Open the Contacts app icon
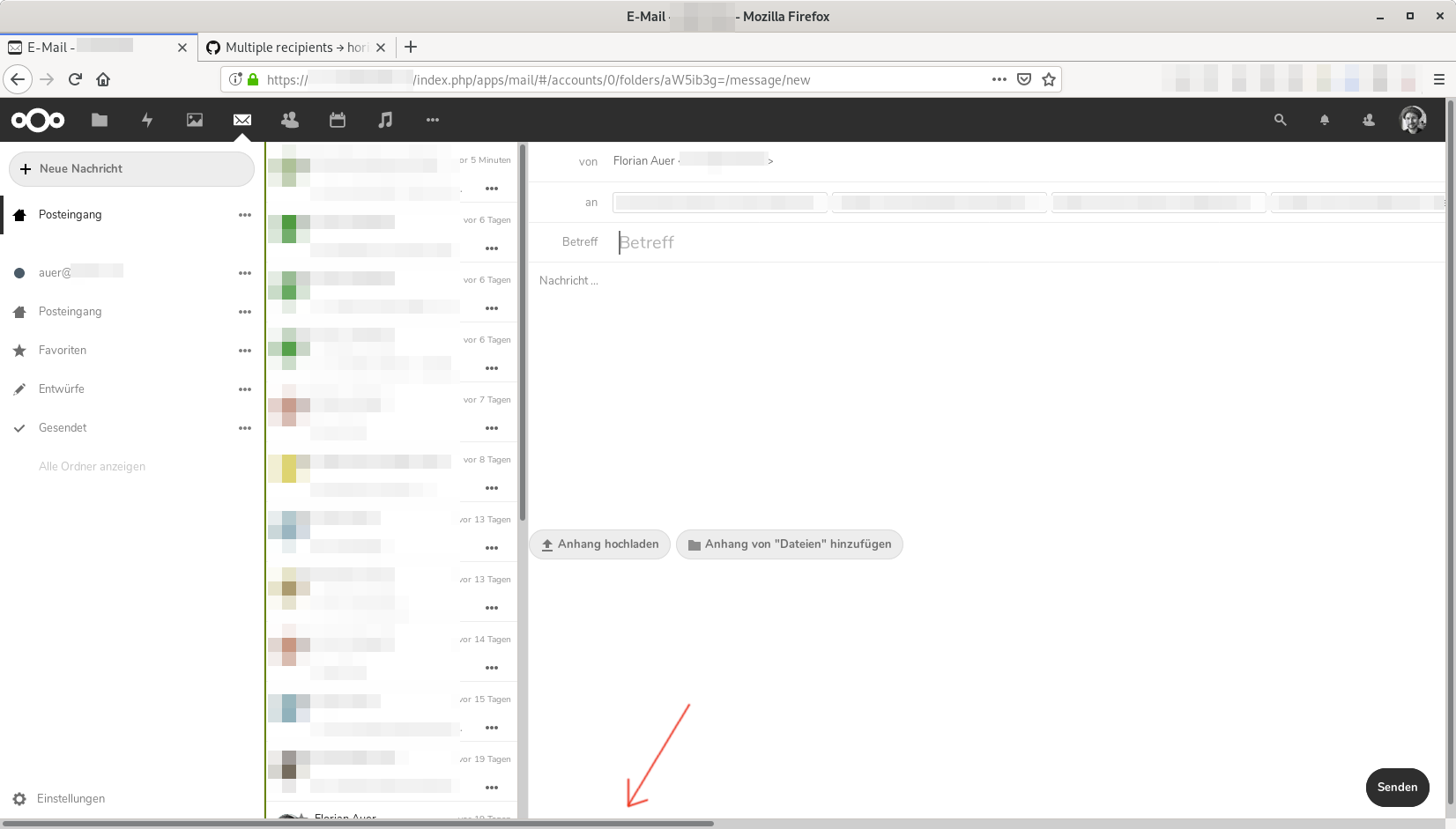The image size is (1456, 829). [x=289, y=120]
